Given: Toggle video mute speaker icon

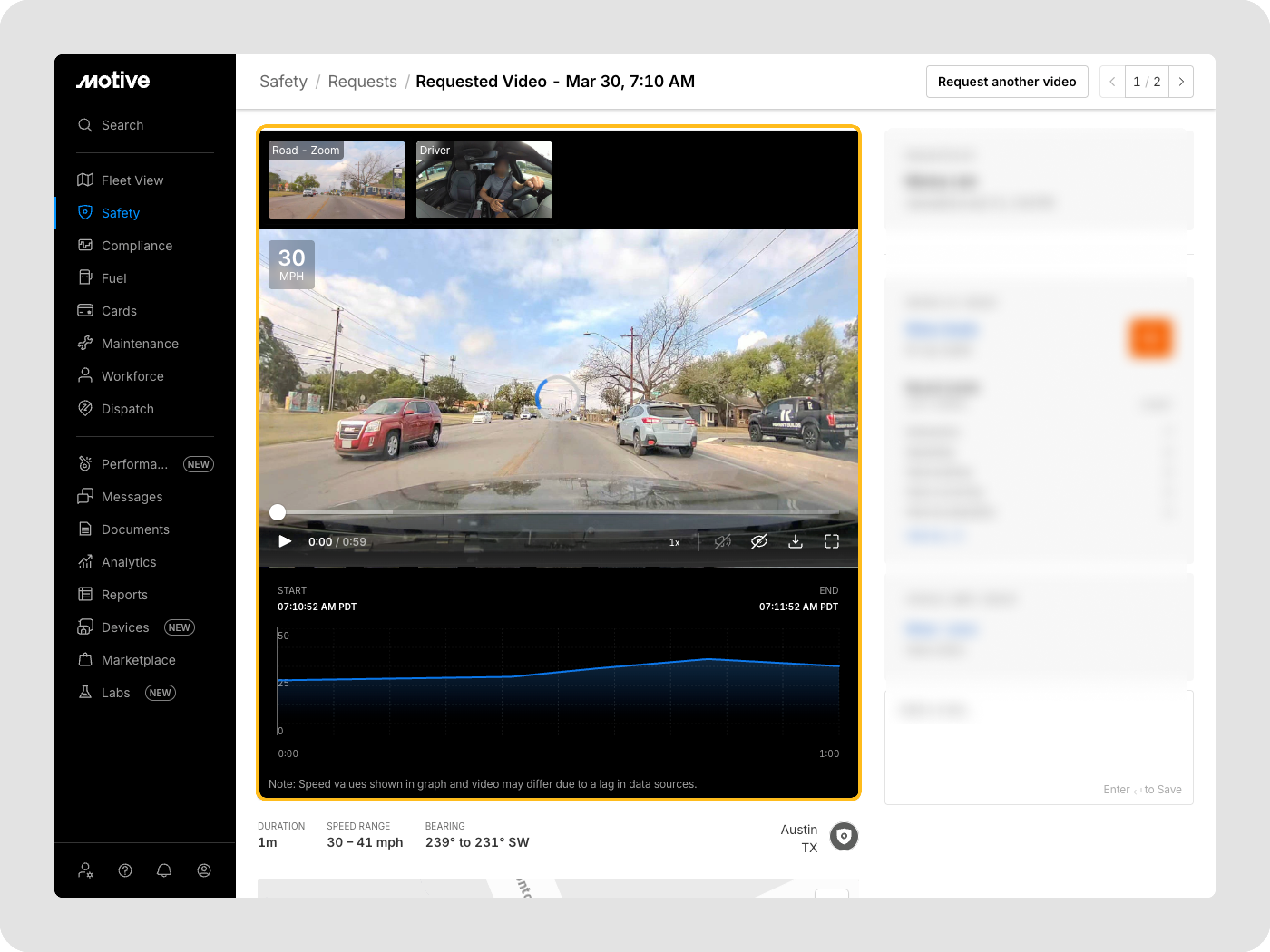Looking at the screenshot, I should pyautogui.click(x=722, y=541).
